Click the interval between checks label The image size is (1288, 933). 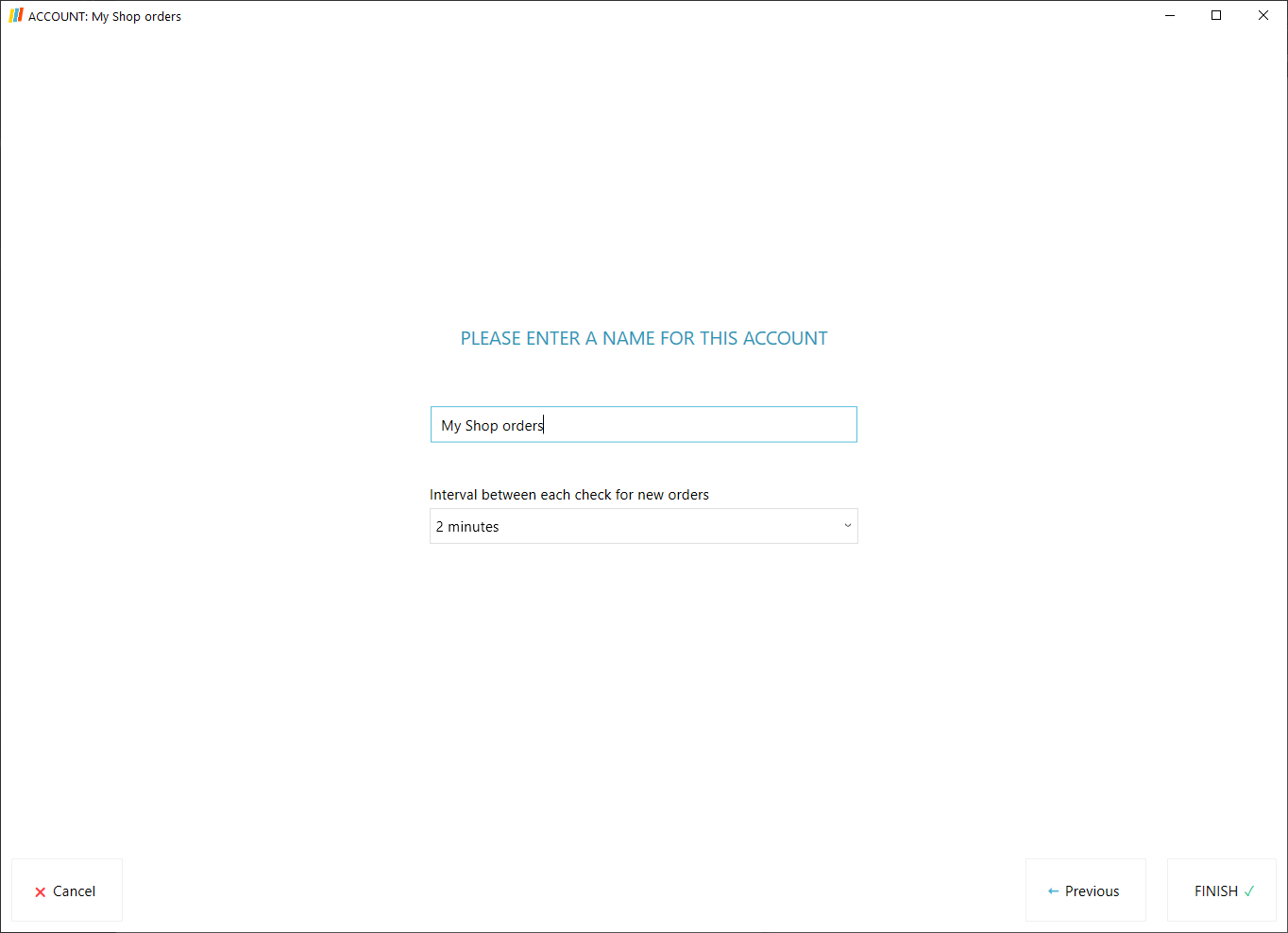coord(569,494)
